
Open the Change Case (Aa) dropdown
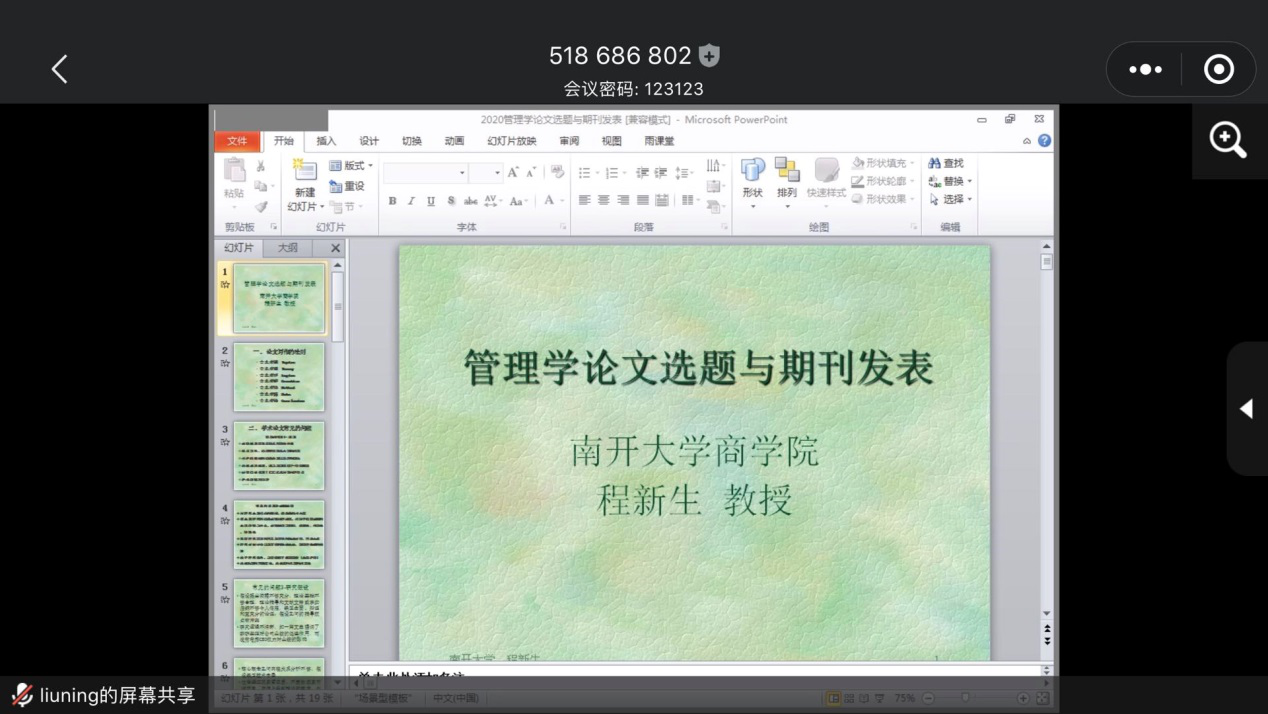pyautogui.click(x=517, y=201)
